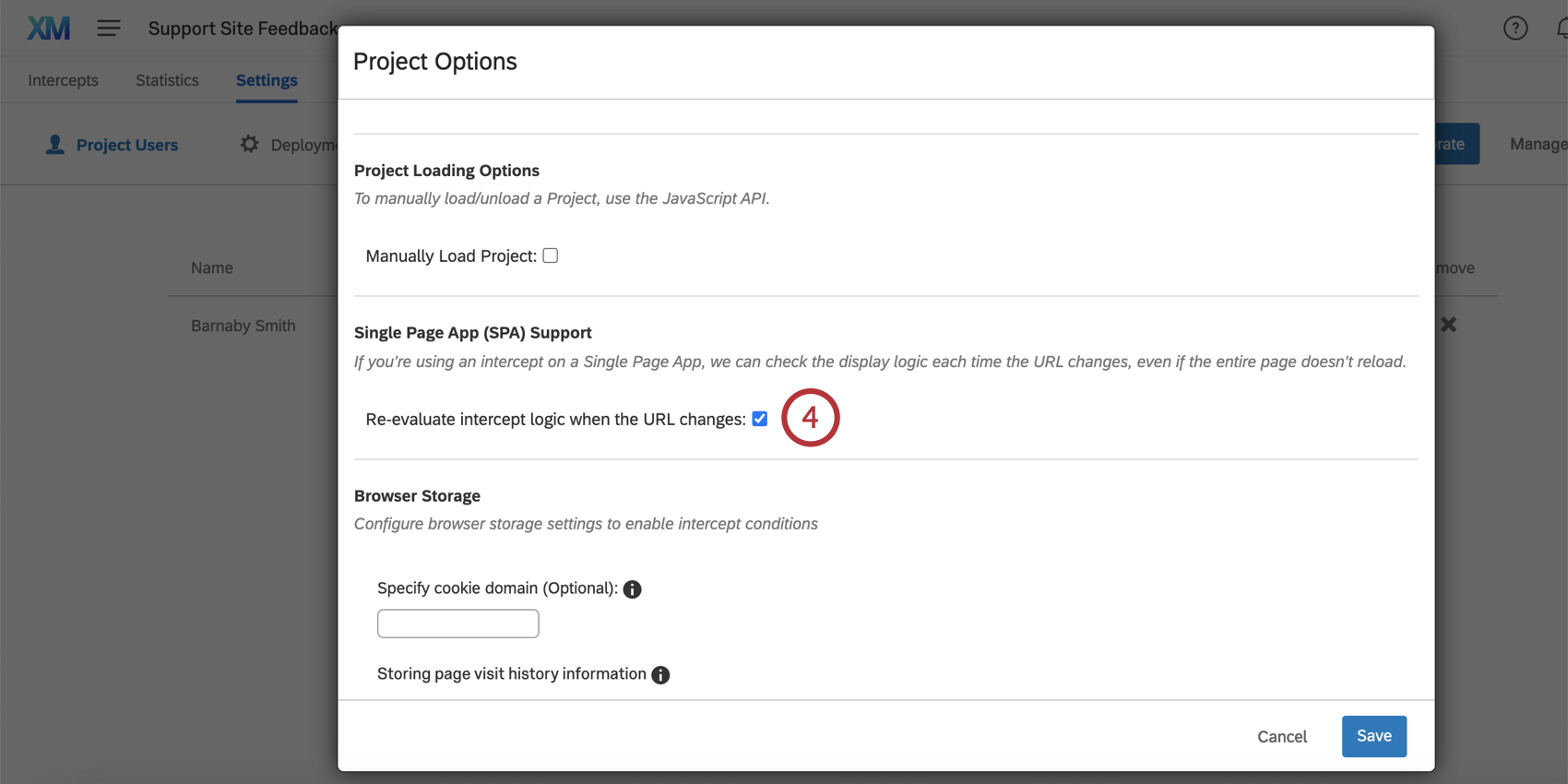Screen dimensions: 1568x784
Task: Remove Barnaby Smith with the X icon
Action: tap(1448, 325)
